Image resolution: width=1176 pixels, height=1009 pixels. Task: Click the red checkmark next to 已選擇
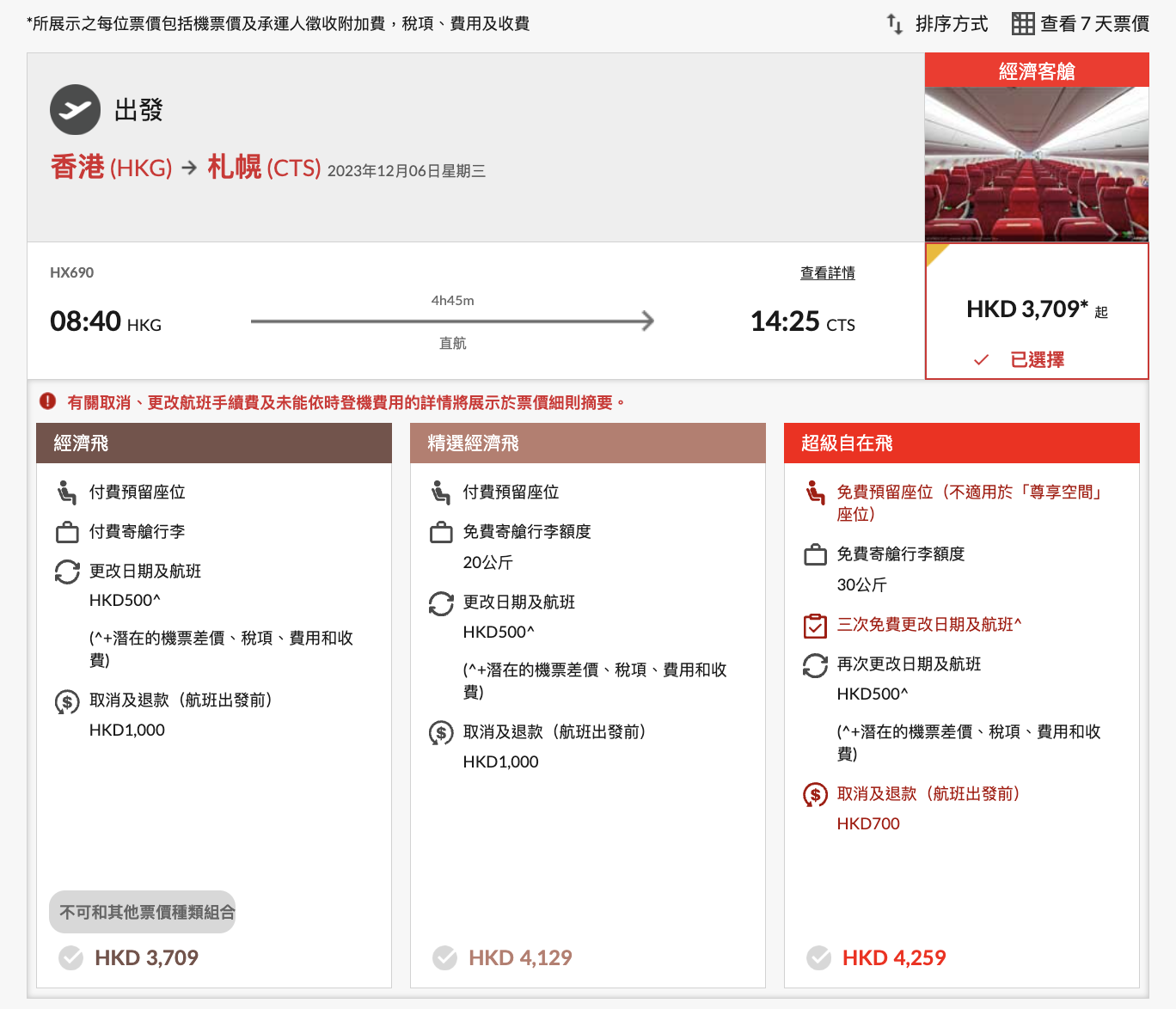point(981,360)
